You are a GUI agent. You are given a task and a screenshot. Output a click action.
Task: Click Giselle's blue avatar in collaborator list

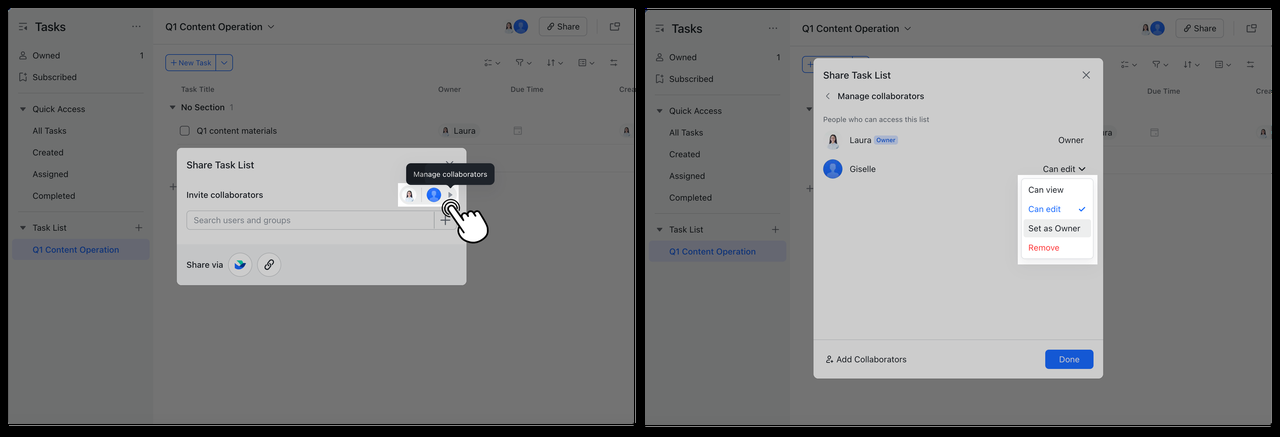832,169
